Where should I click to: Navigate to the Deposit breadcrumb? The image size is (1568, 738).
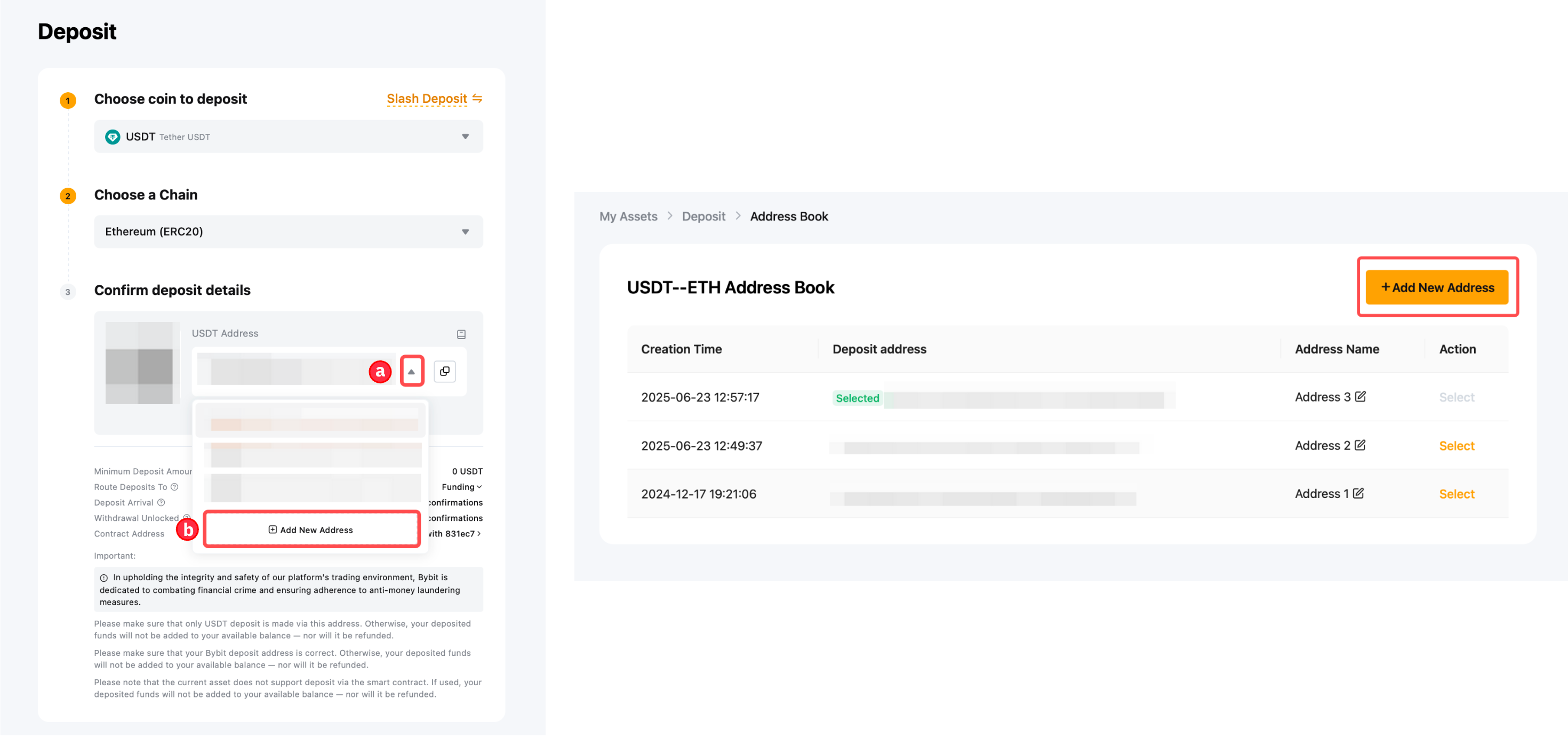(x=703, y=216)
